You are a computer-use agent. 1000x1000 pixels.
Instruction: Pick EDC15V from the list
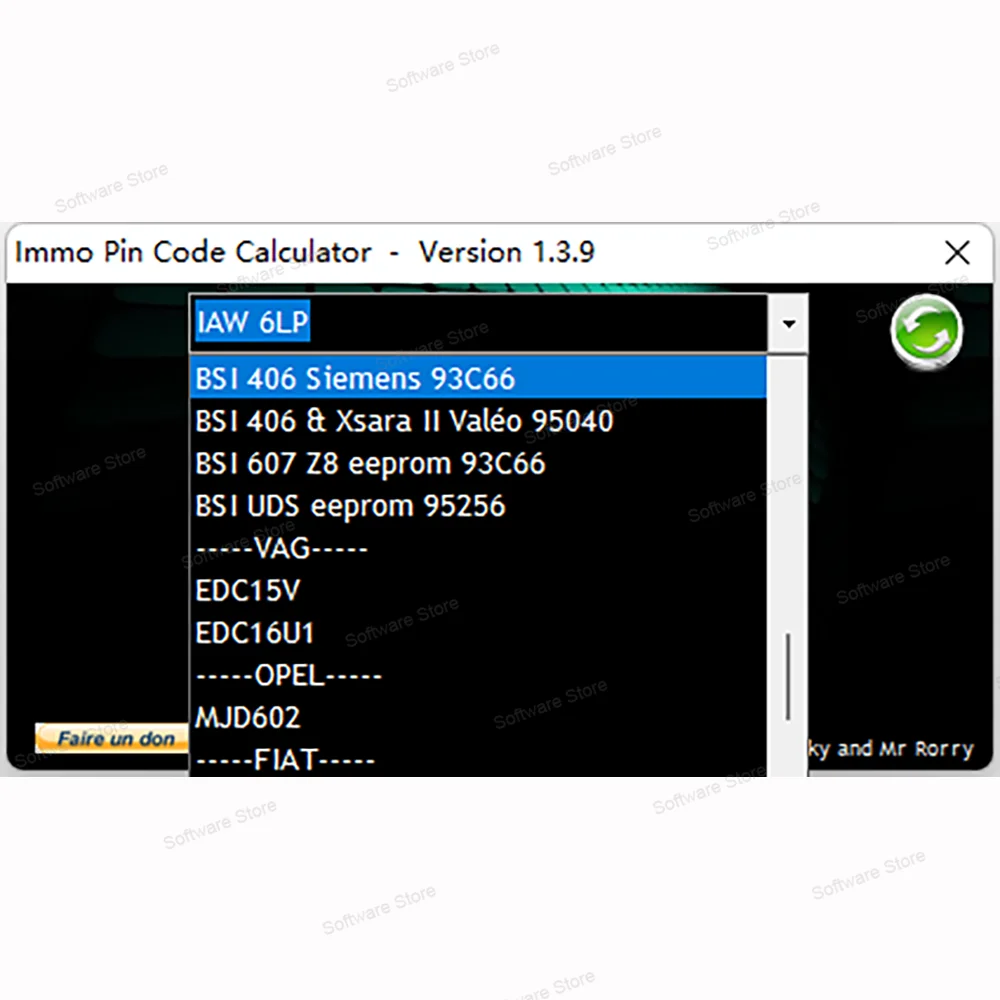478,590
